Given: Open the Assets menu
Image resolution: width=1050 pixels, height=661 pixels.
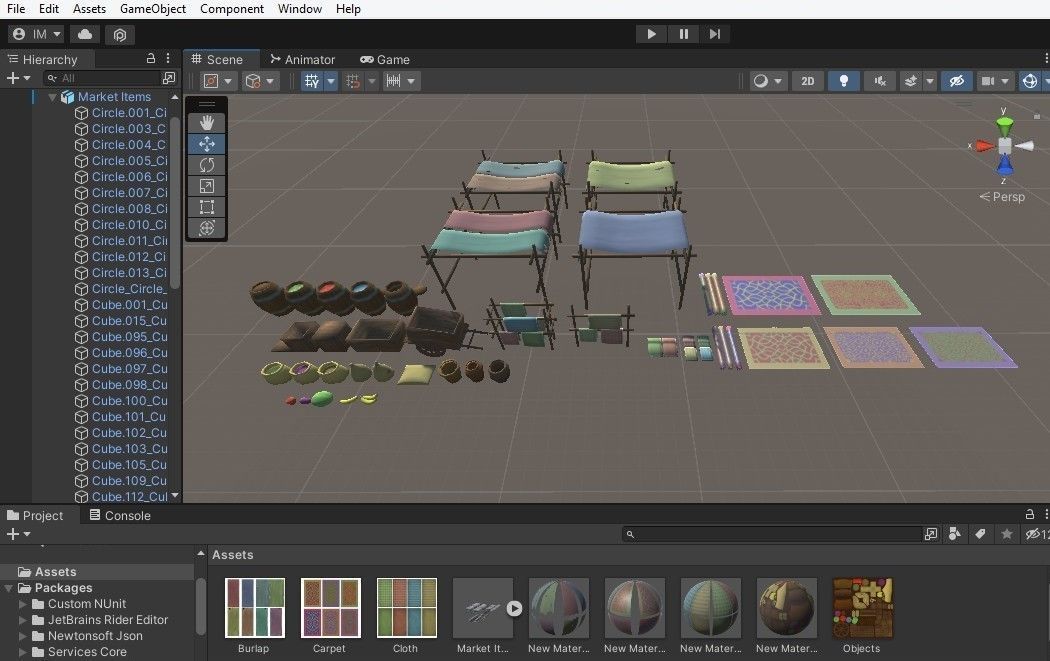Looking at the screenshot, I should click(x=90, y=9).
